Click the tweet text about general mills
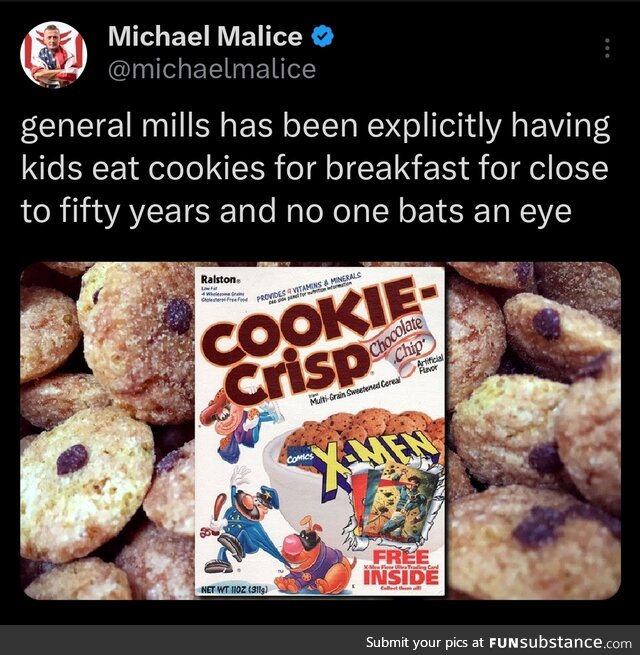This screenshot has height=655, width=640. click(315, 167)
